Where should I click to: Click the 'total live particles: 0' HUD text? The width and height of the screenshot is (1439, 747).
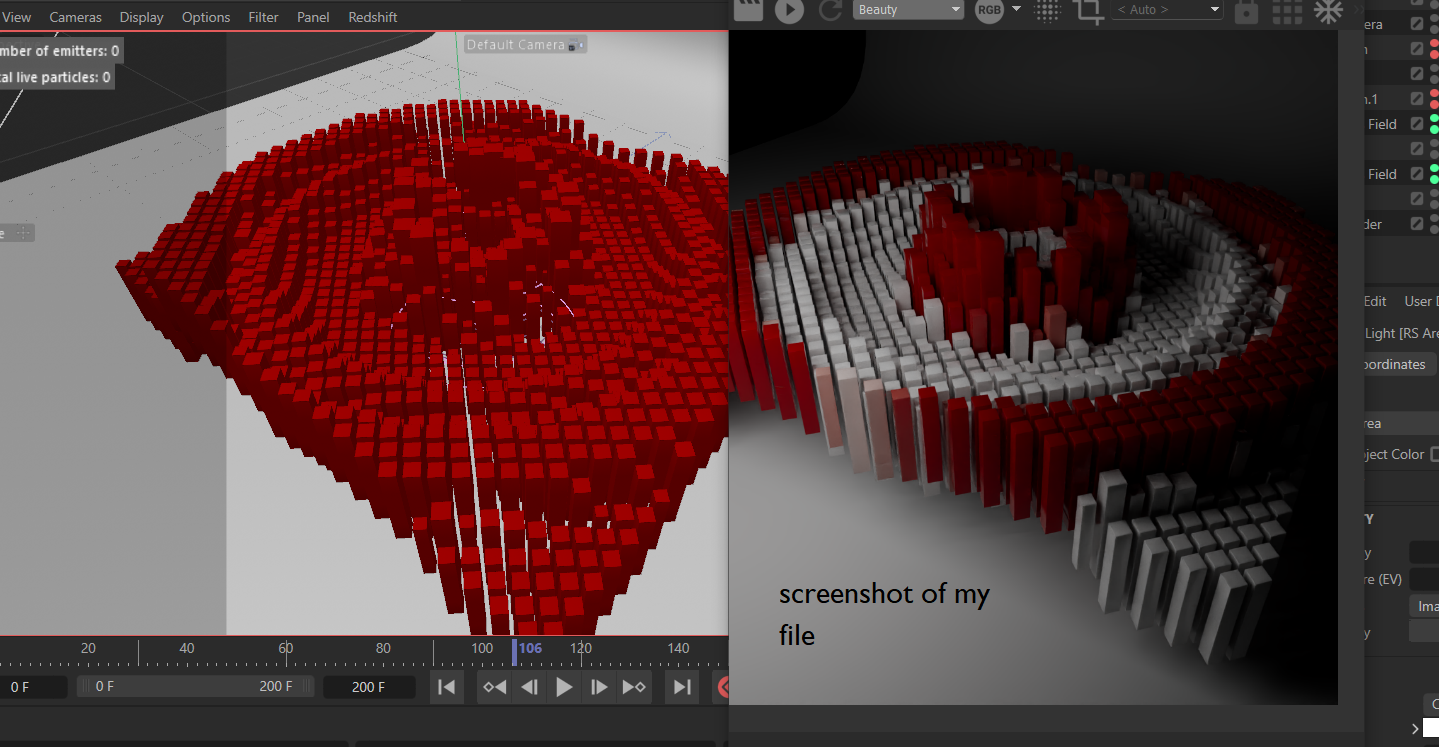tap(55, 77)
